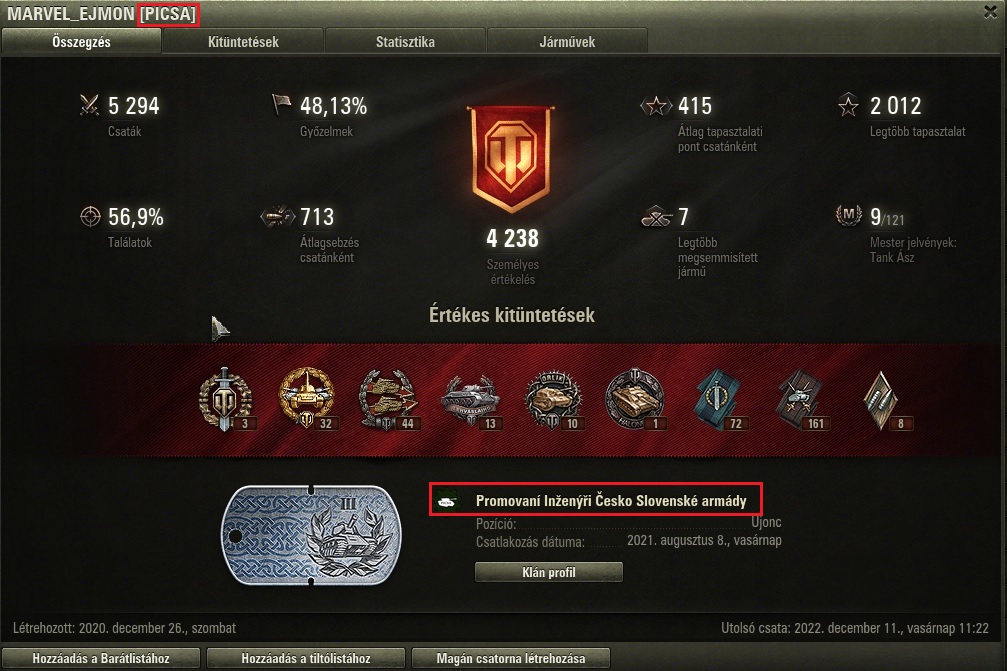Open the Járművek tab
Viewport: 1007px width, 671px height.
coord(567,42)
